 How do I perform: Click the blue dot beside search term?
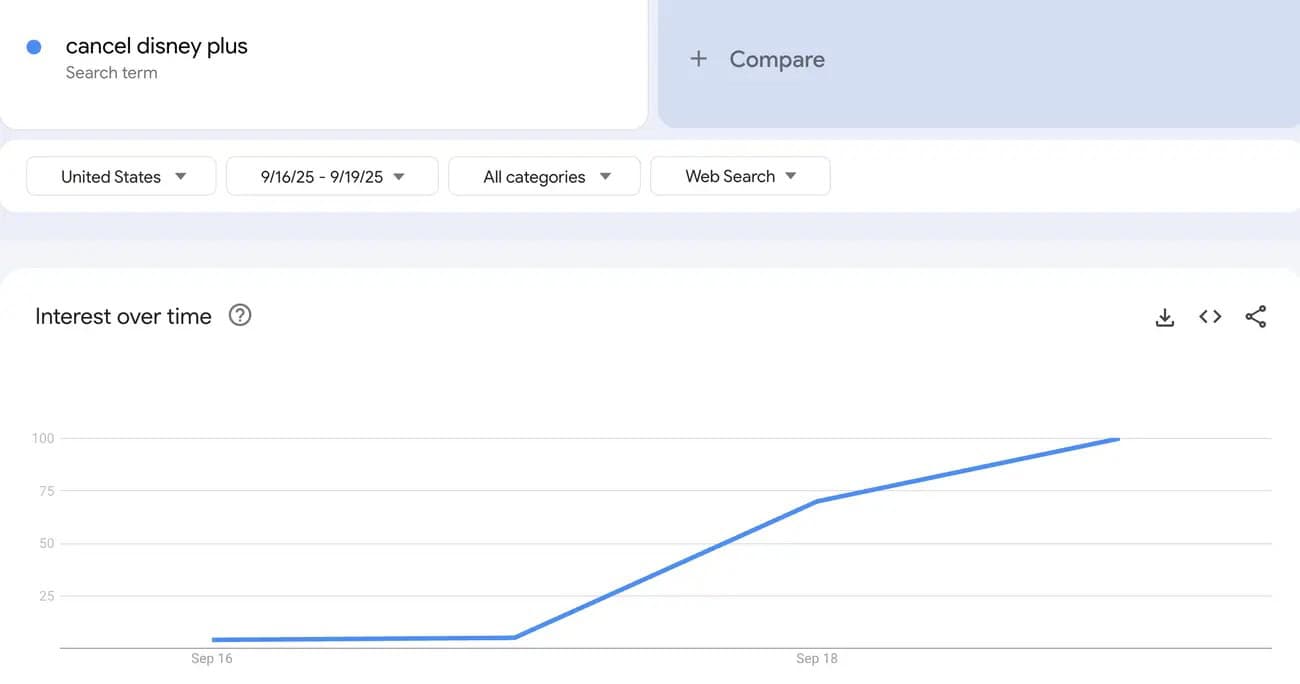(x=34, y=47)
